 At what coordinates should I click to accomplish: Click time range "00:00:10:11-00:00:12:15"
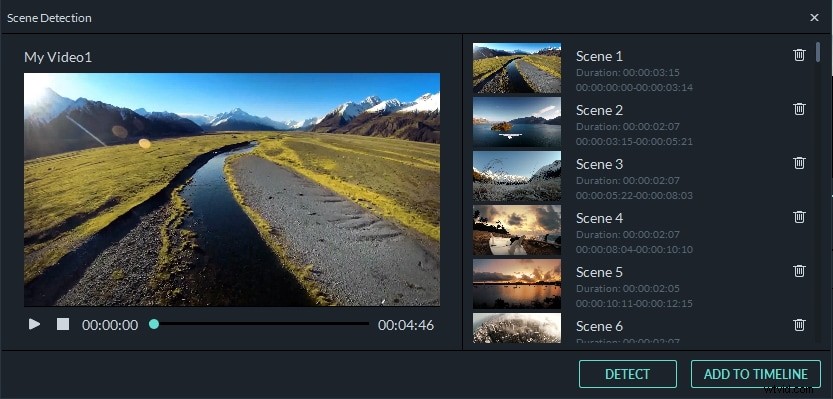634,303
